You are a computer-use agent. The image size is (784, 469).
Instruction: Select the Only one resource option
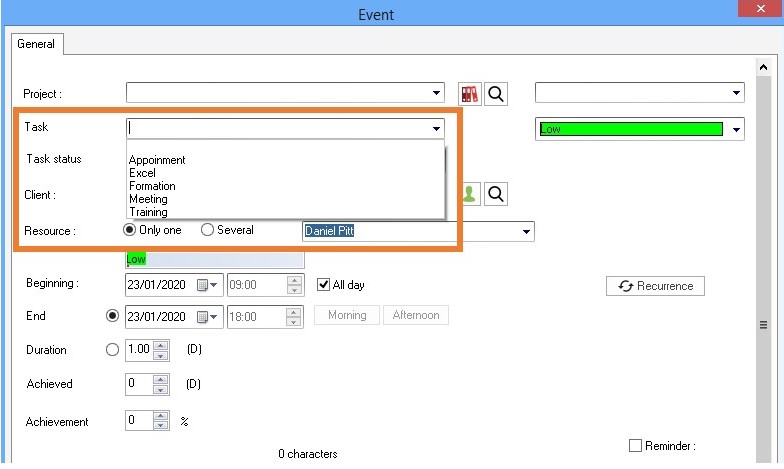click(129, 230)
